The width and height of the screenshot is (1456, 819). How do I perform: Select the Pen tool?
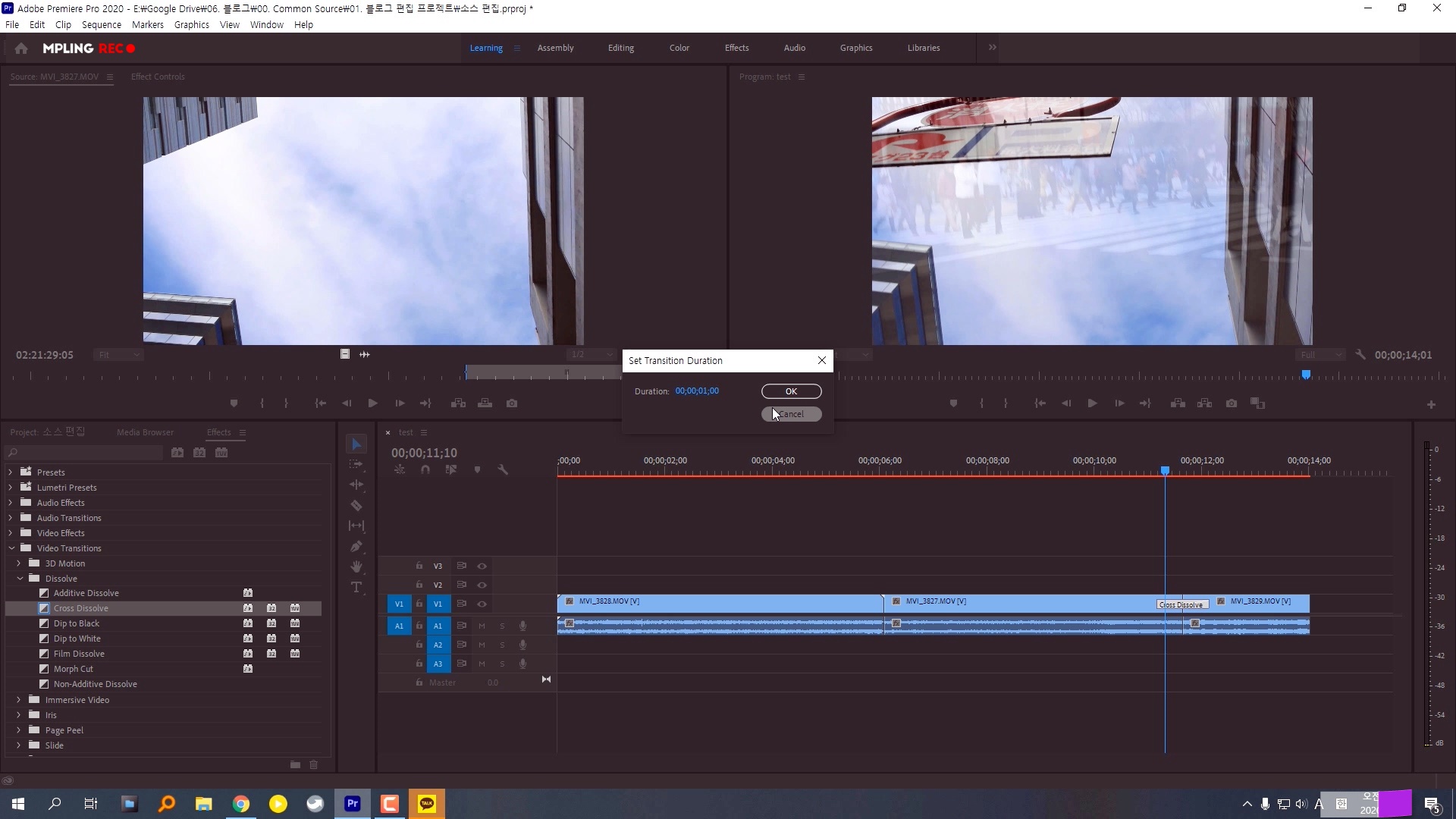pos(356,546)
